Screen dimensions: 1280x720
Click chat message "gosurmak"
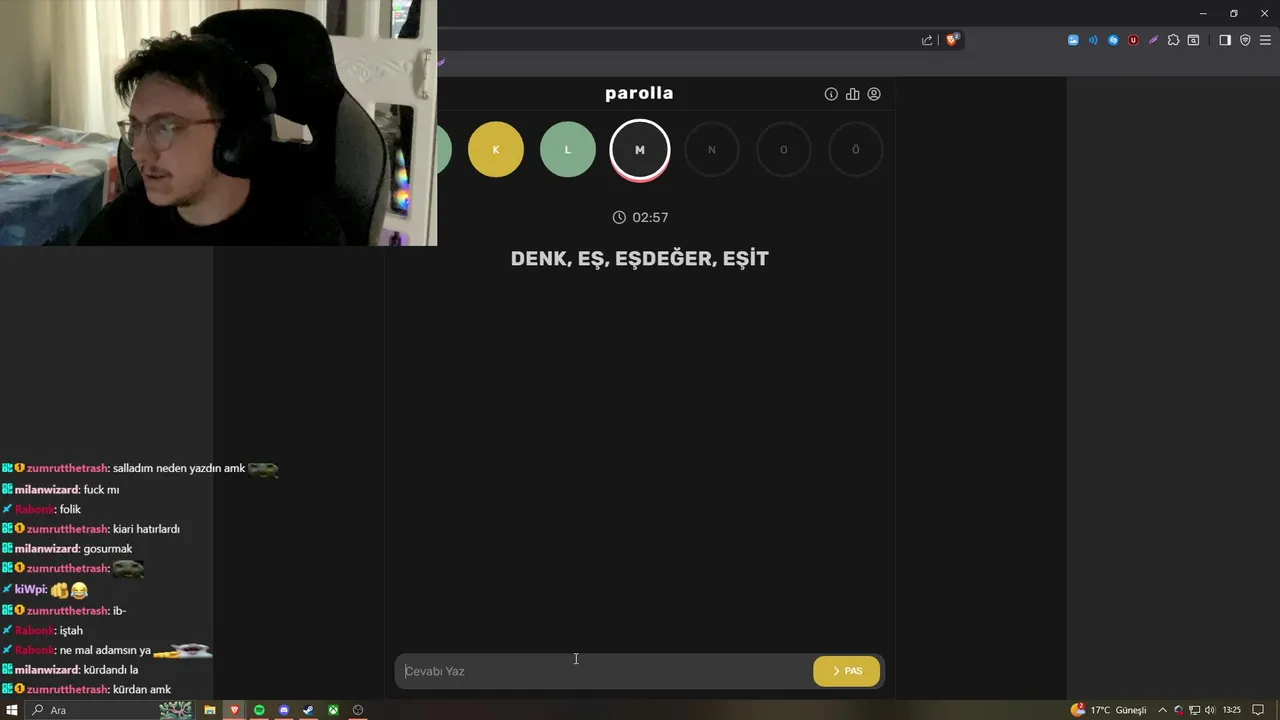click(x=108, y=549)
